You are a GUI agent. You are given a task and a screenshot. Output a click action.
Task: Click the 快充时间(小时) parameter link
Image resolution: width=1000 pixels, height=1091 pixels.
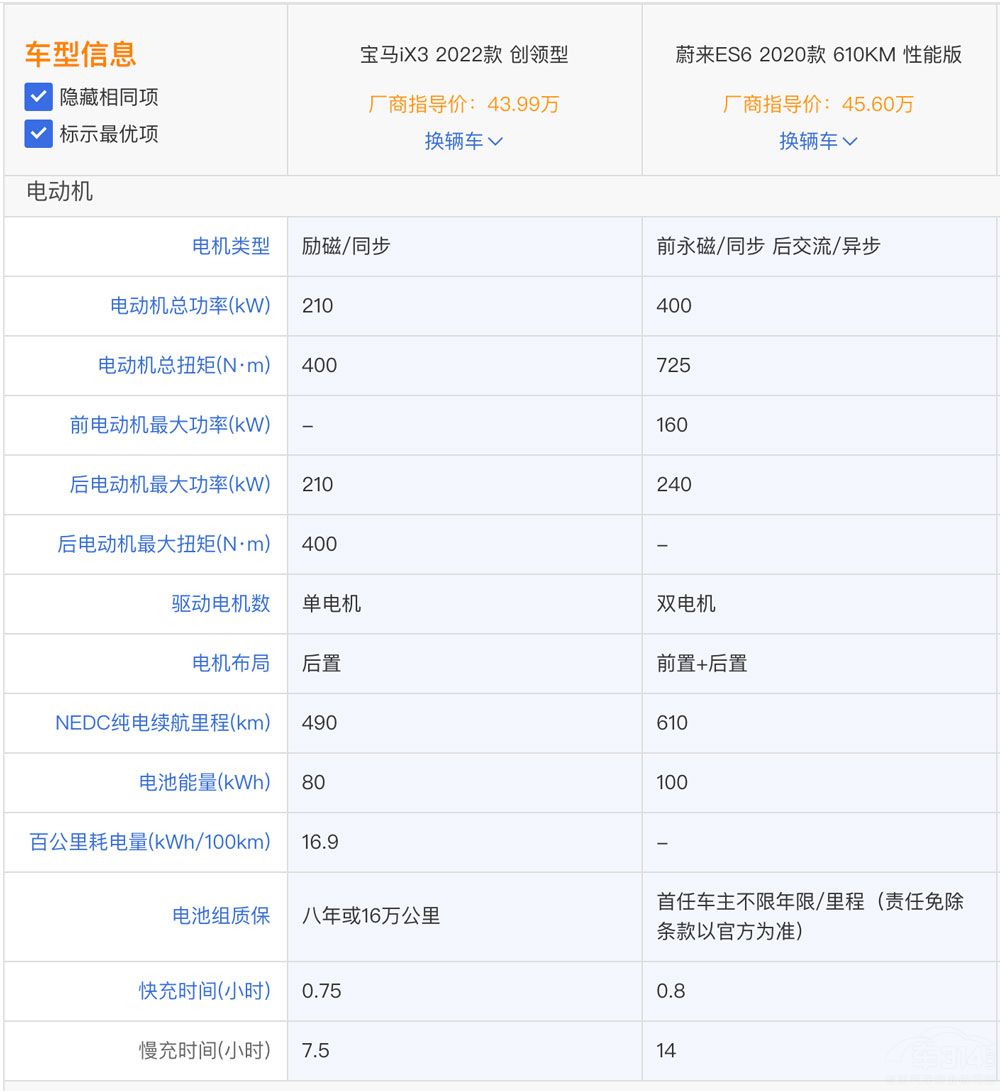[x=205, y=991]
